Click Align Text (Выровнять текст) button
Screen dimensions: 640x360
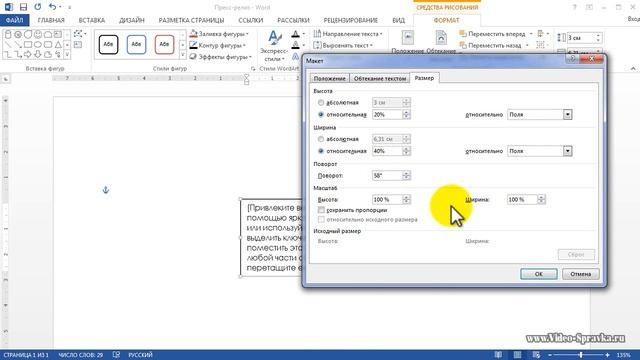[343, 45]
